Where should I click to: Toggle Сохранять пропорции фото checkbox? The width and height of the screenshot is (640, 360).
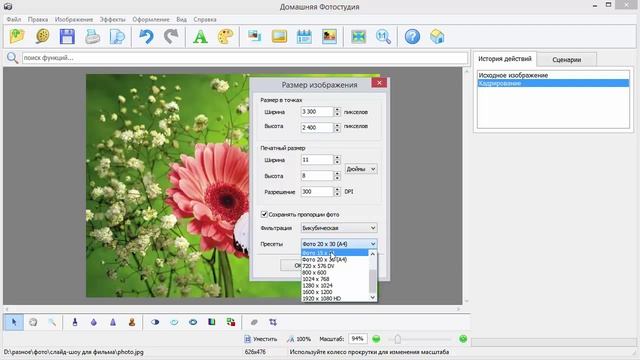tap(264, 214)
